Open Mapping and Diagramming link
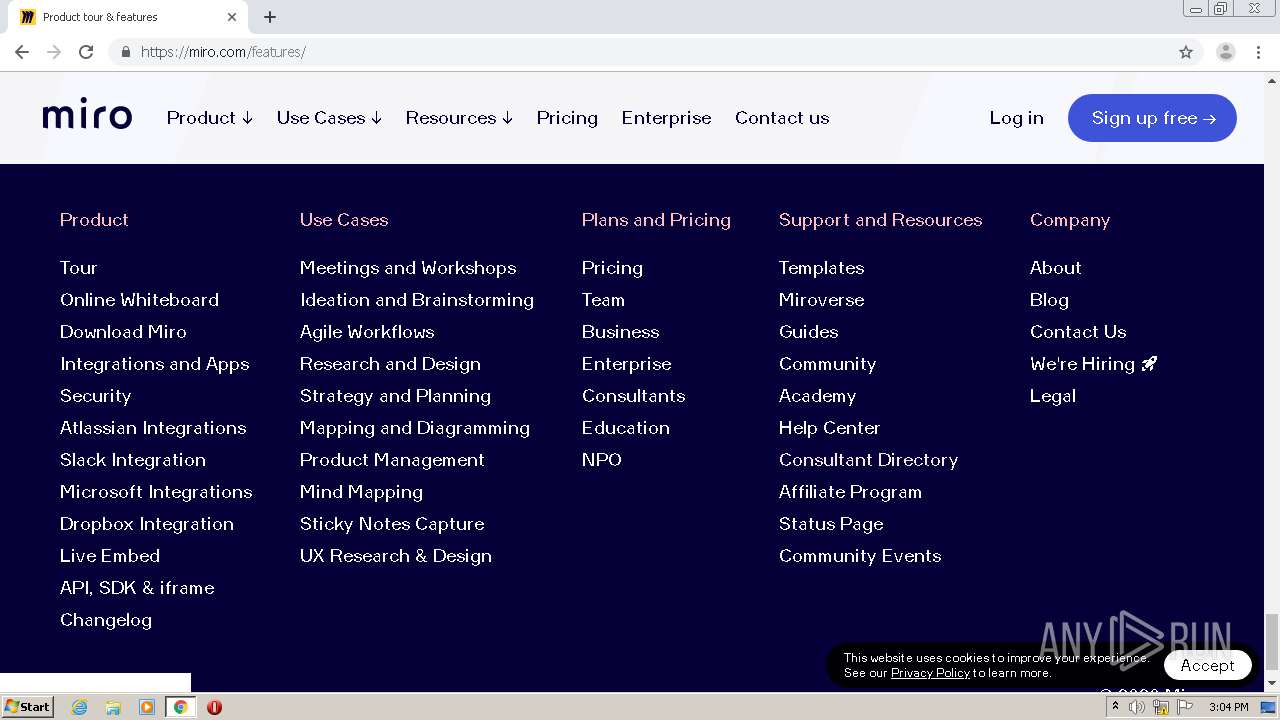 tap(415, 428)
